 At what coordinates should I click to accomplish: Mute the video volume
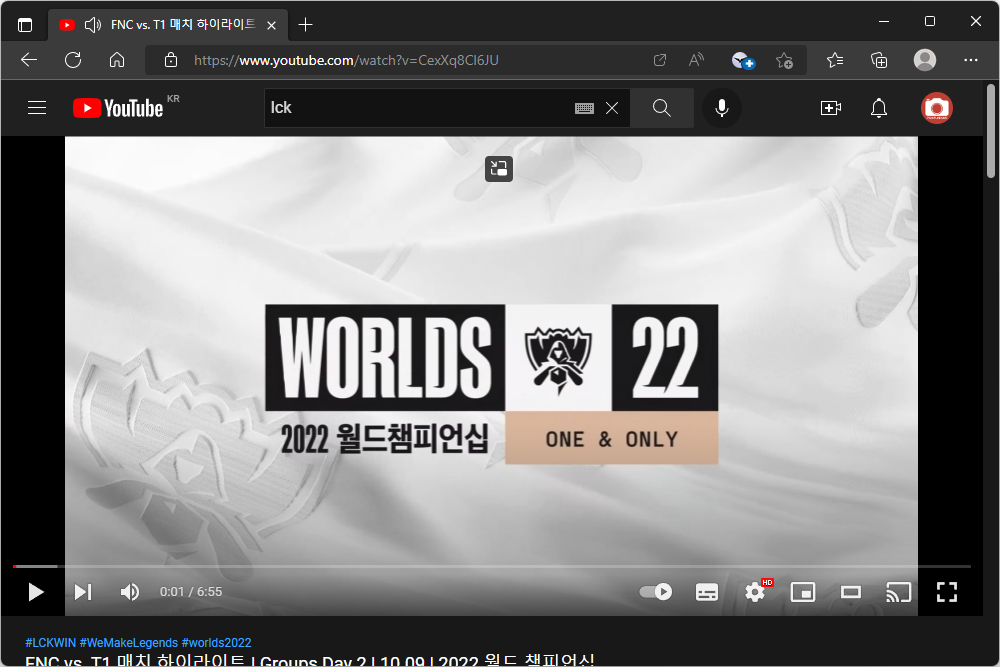coord(129,592)
